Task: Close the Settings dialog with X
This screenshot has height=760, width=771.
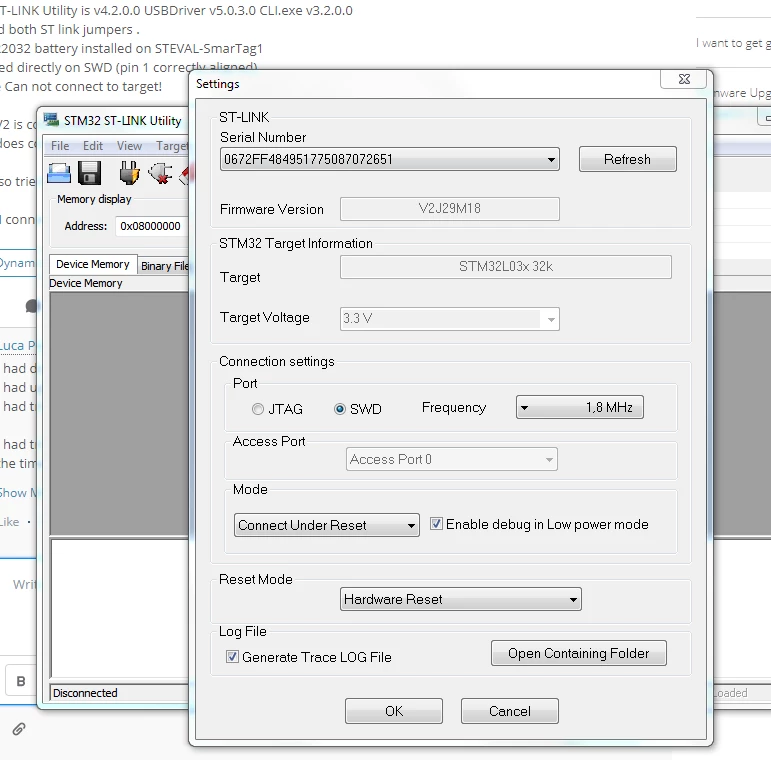Action: [684, 79]
